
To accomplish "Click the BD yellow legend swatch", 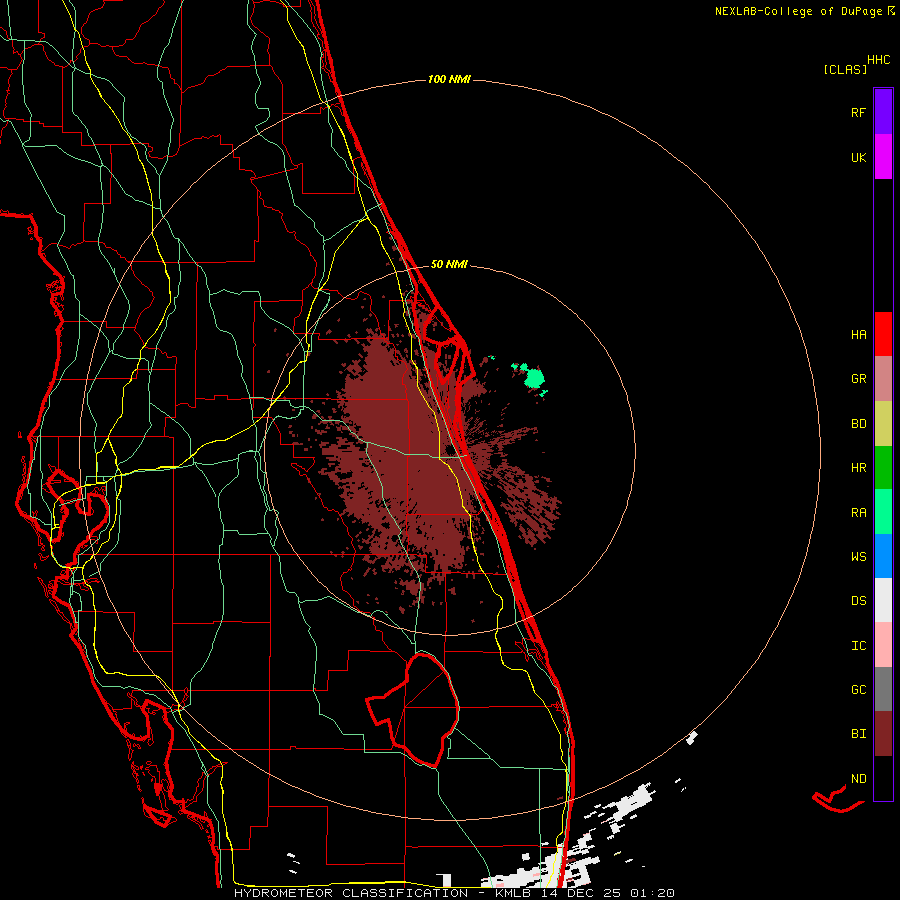I will (883, 423).
